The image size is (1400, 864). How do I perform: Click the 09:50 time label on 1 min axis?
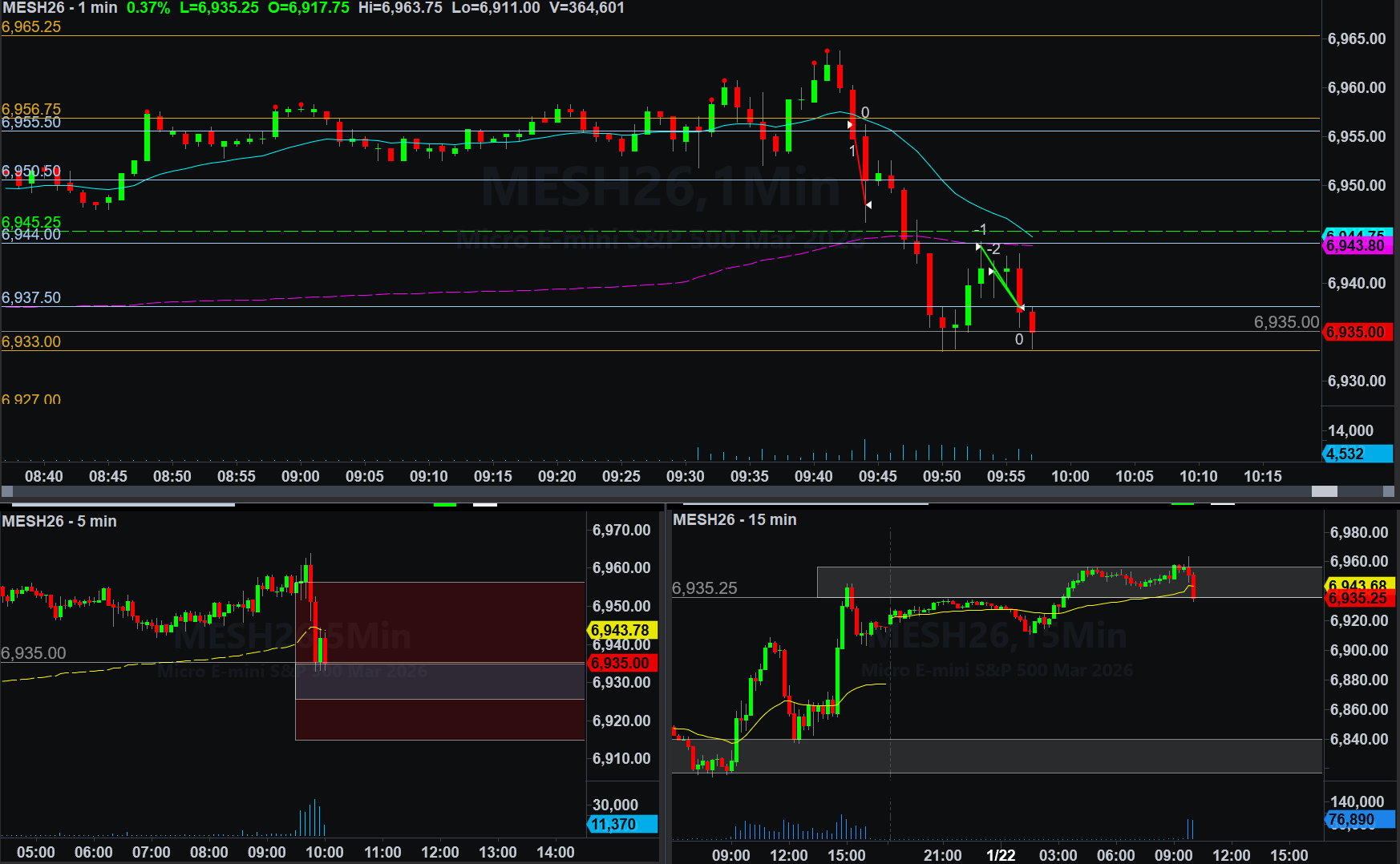941,476
